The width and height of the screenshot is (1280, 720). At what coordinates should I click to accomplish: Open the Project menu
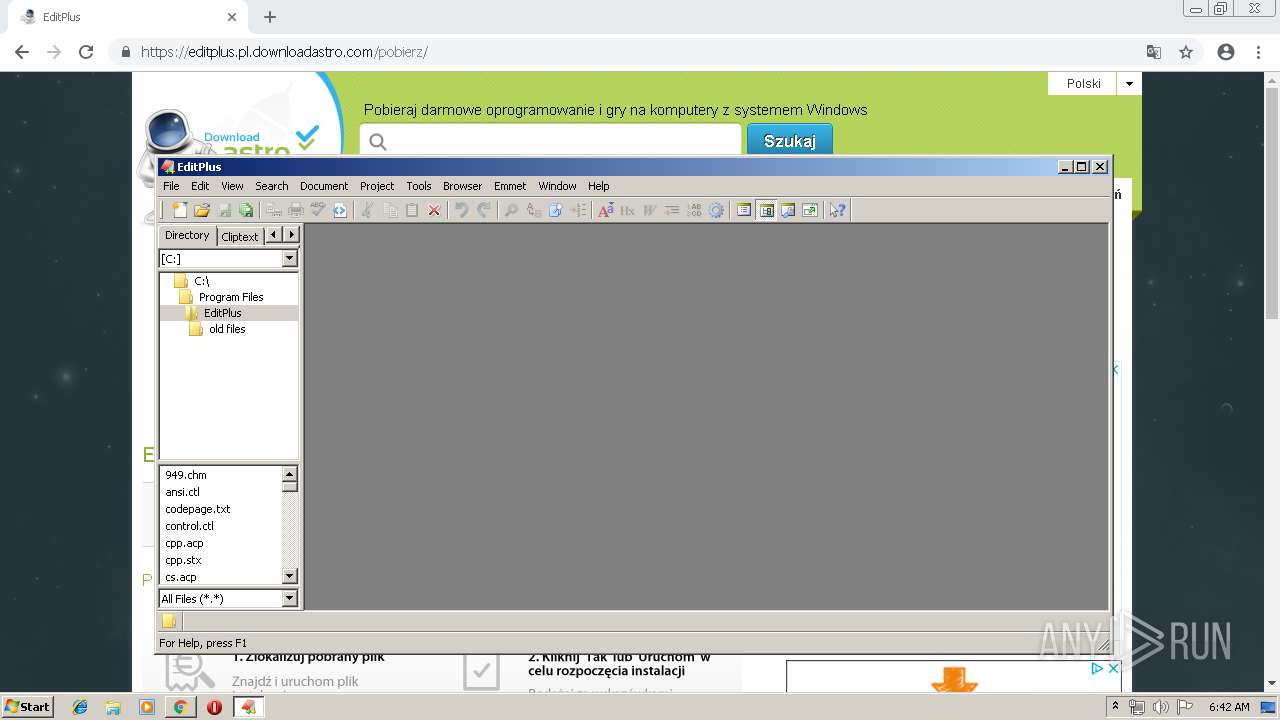377,186
